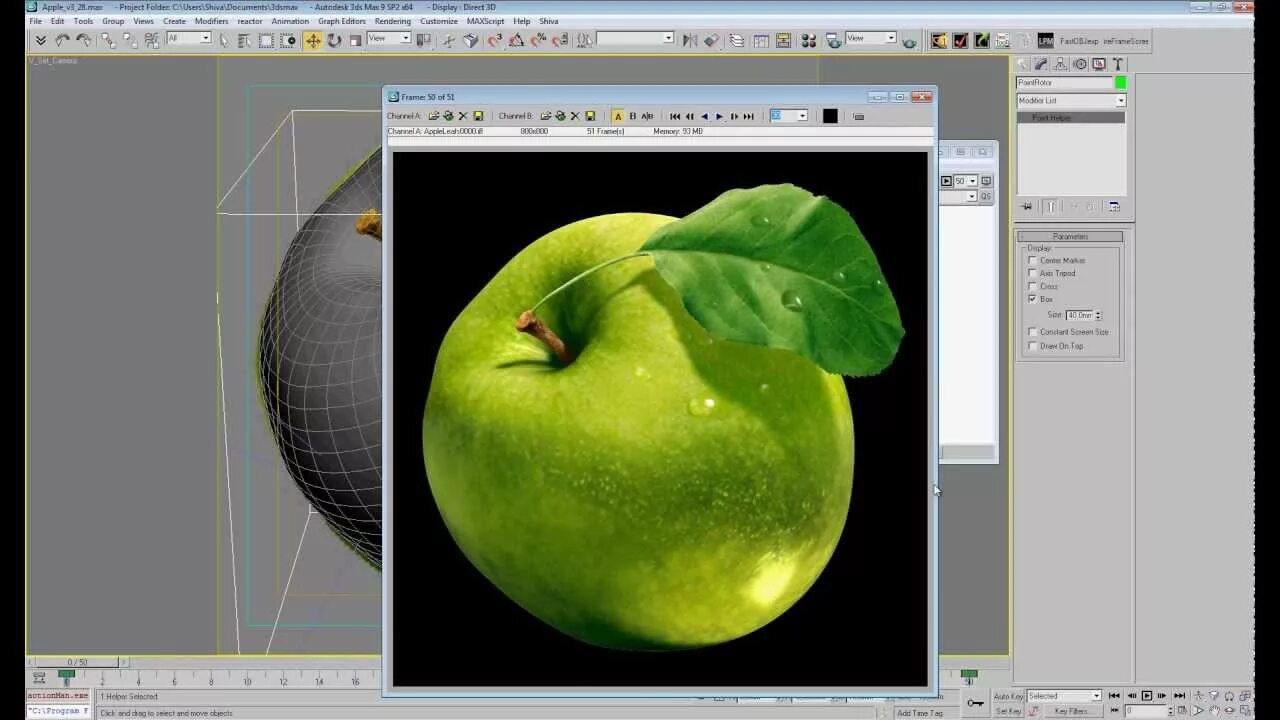Enable Constant Screen Size checkbox
This screenshot has height=720, width=1280.
1033,332
